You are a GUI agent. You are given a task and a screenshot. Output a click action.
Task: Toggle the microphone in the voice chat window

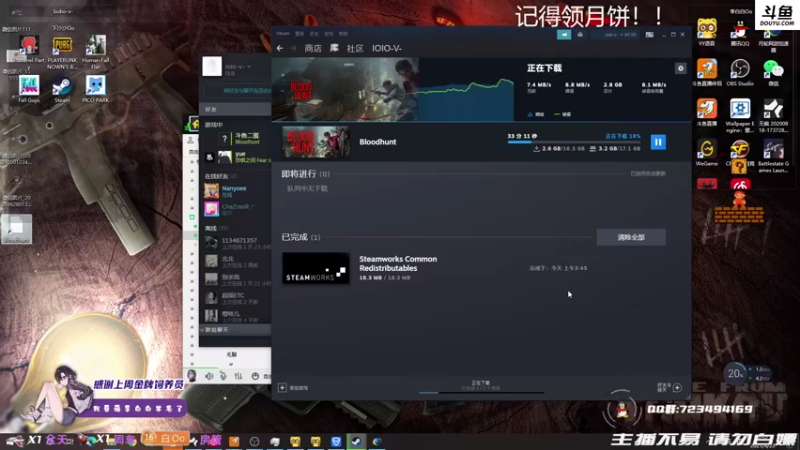(x=223, y=376)
